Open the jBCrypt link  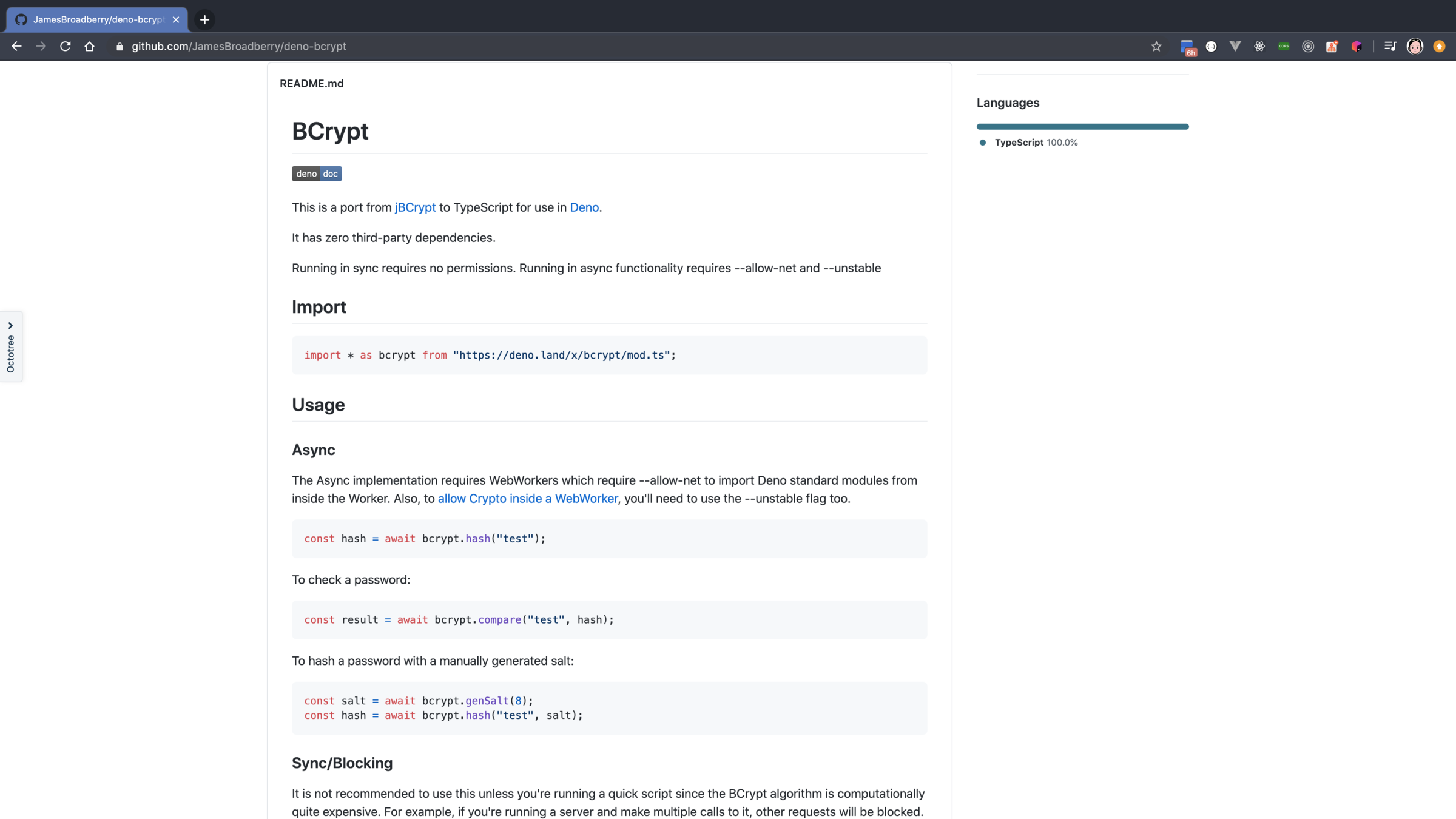(415, 207)
